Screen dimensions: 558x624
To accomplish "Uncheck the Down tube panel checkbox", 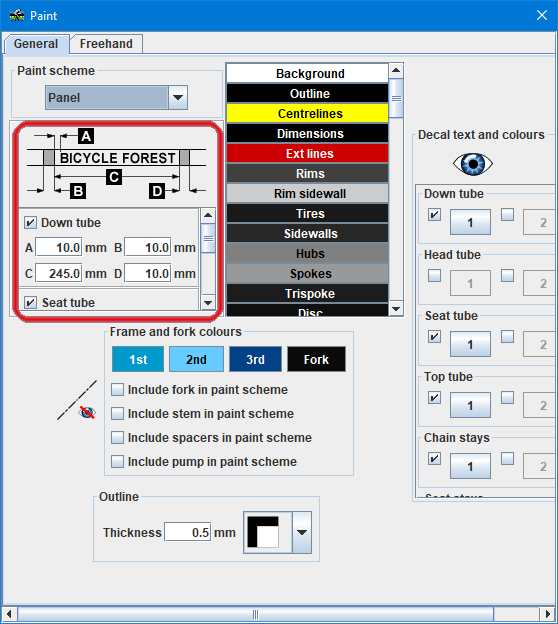I will (30, 222).
